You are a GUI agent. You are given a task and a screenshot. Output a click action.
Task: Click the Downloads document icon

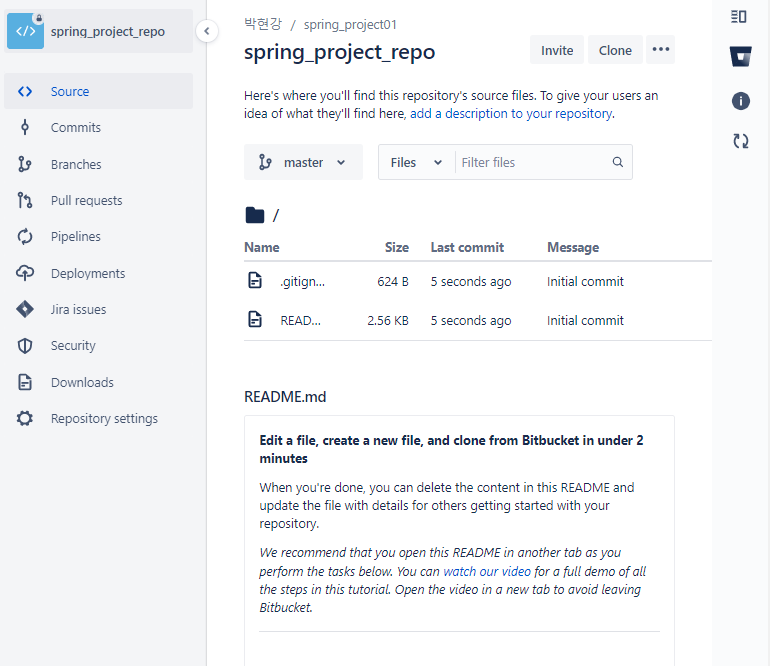[x=25, y=382]
